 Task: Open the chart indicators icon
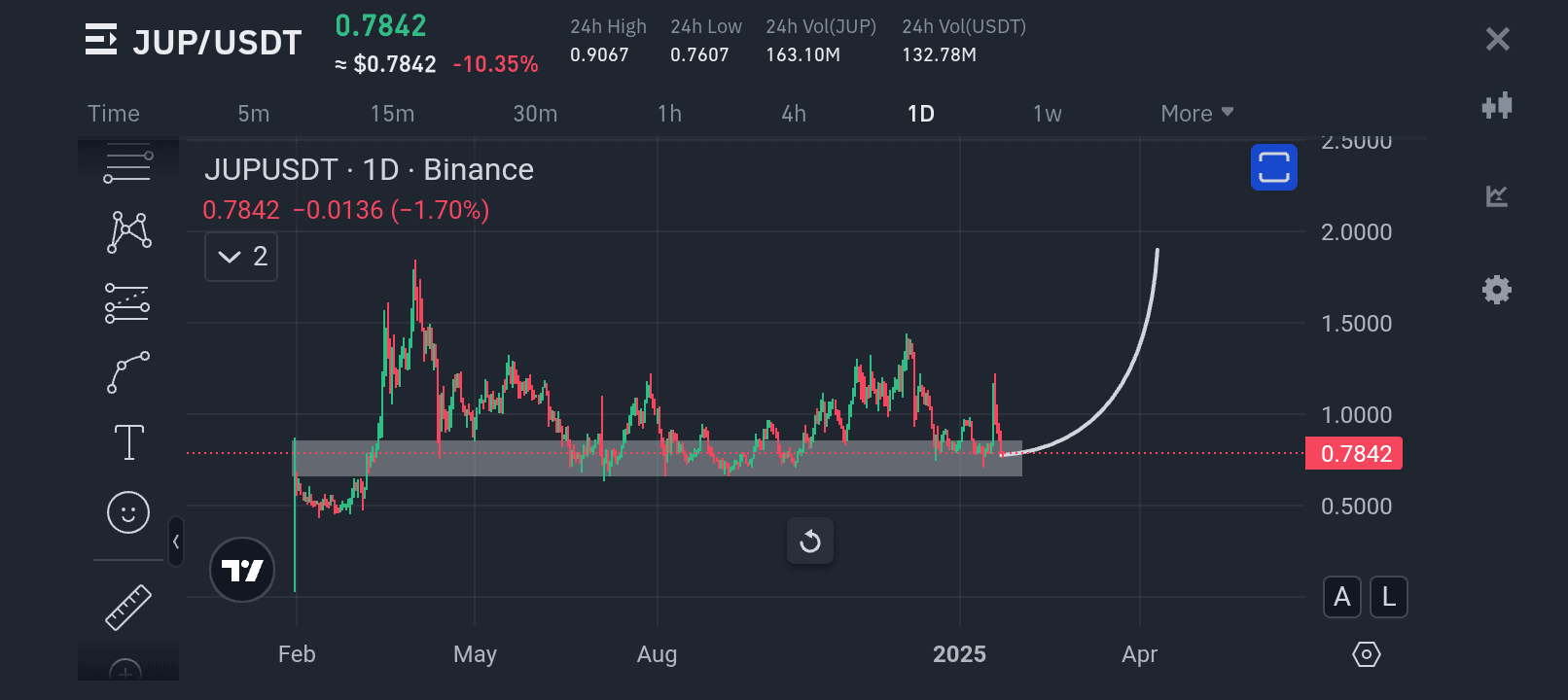click(1497, 196)
